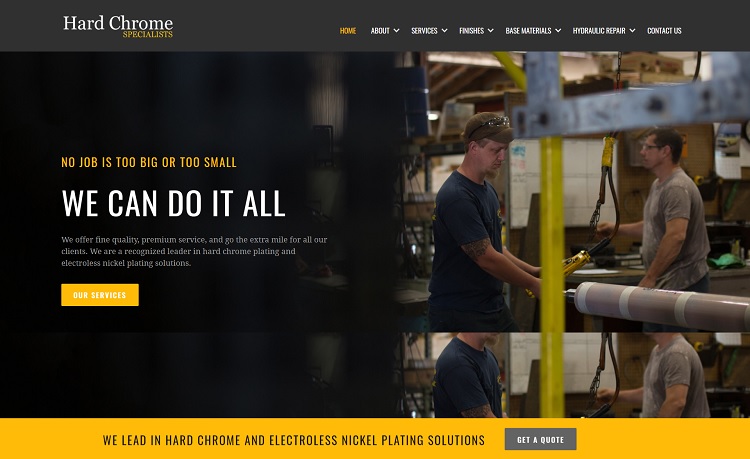Click the yellow banner plating solutions text
The width and height of the screenshot is (750, 459).
294,440
